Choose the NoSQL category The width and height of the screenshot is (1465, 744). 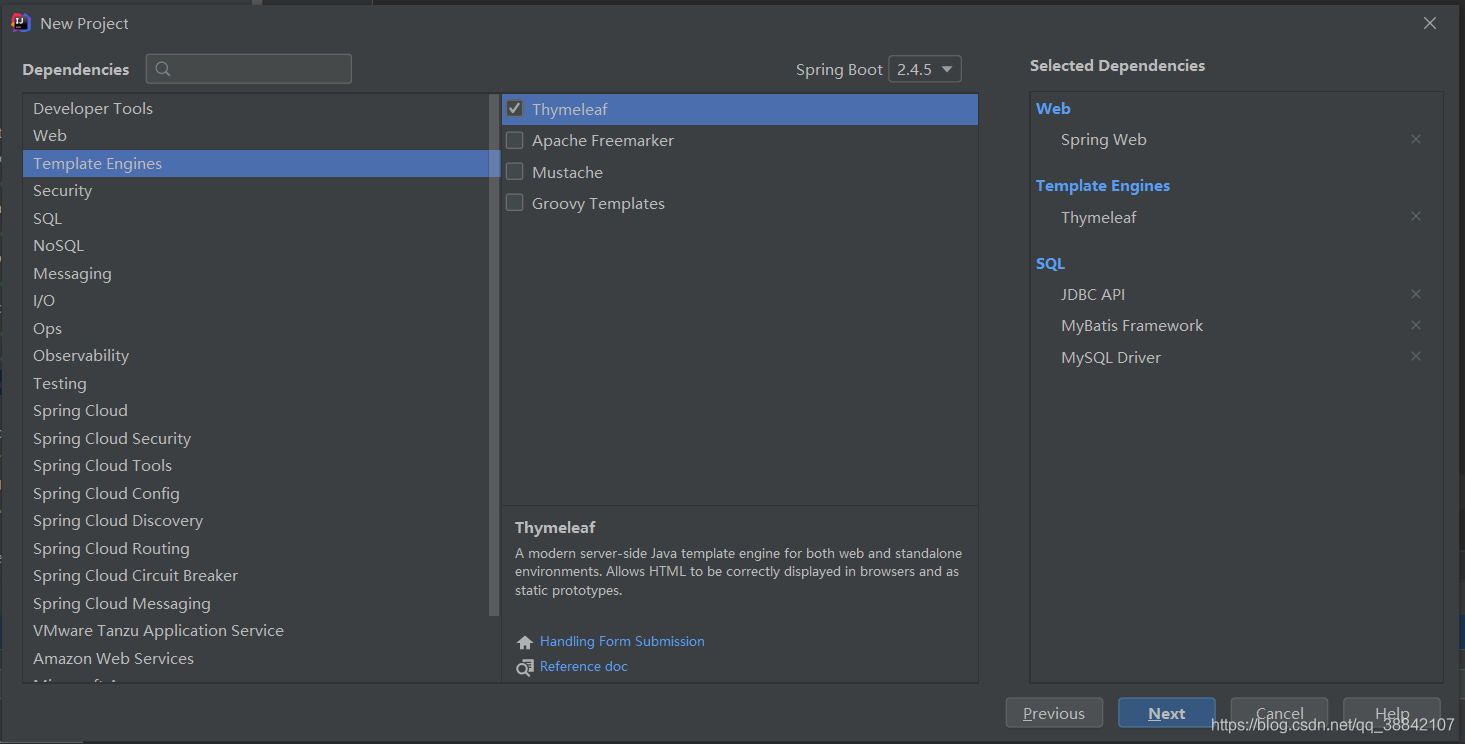tap(255, 245)
